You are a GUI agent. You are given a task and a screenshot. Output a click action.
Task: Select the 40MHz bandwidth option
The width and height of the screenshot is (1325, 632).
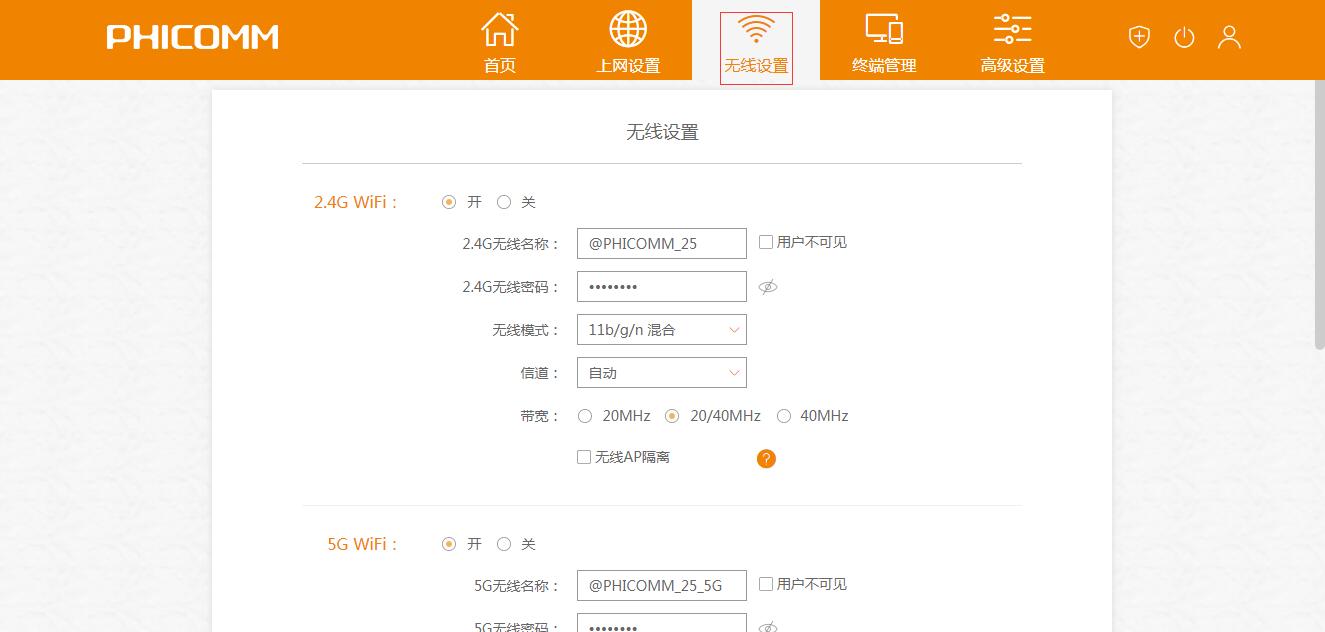(784, 416)
